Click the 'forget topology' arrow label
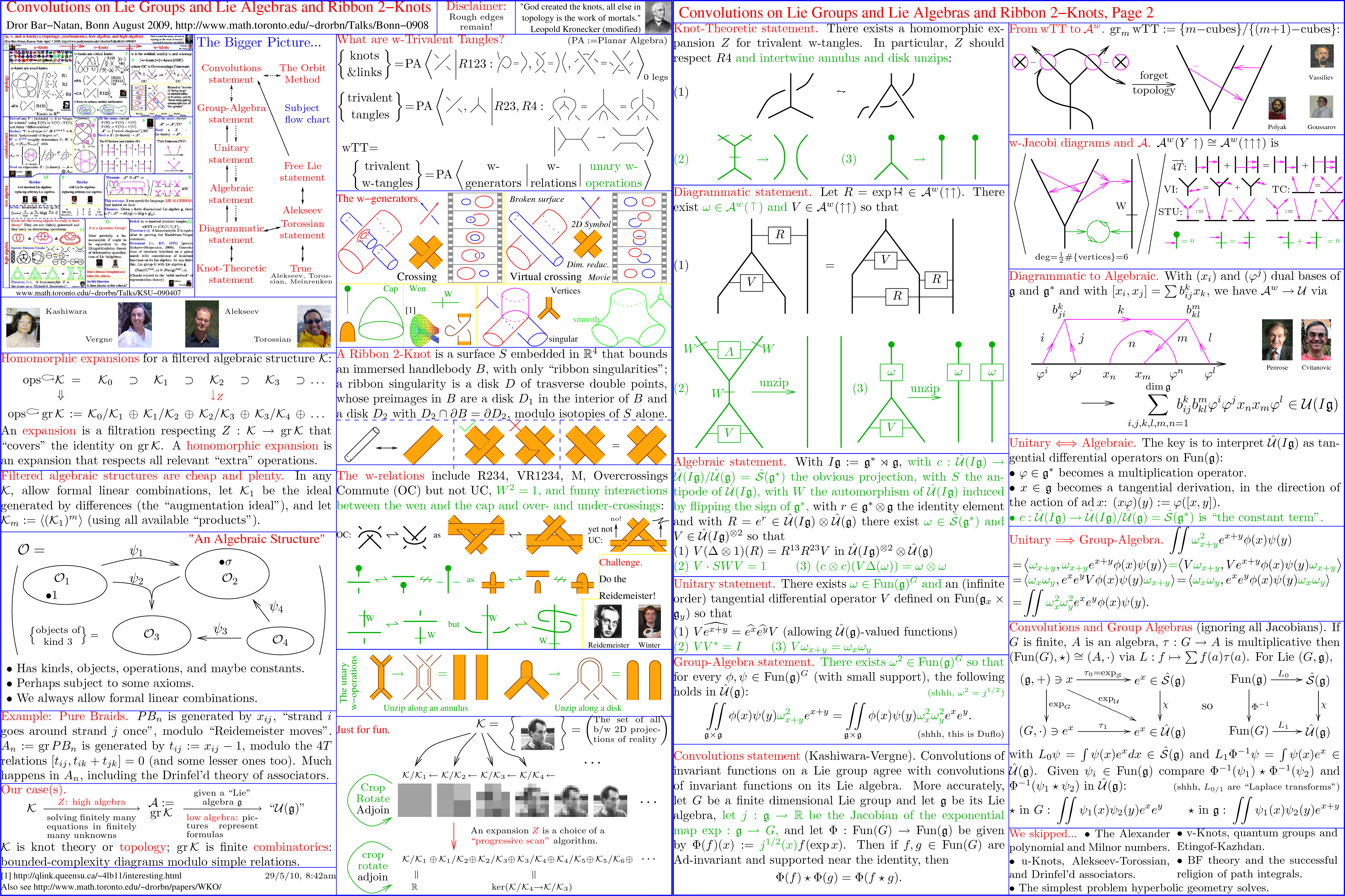The width and height of the screenshot is (1345, 896). point(1153,83)
